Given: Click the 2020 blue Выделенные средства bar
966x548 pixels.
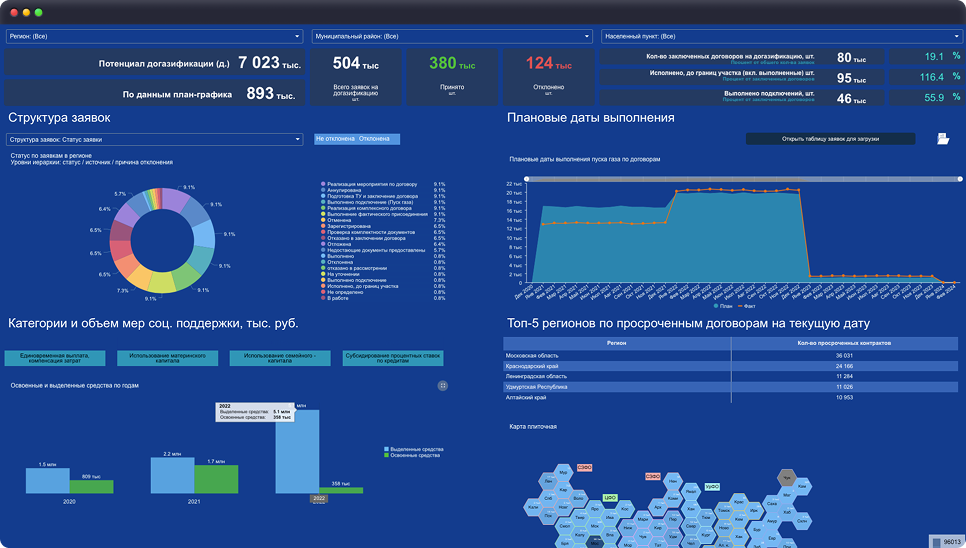Looking at the screenshot, I should [x=47, y=481].
